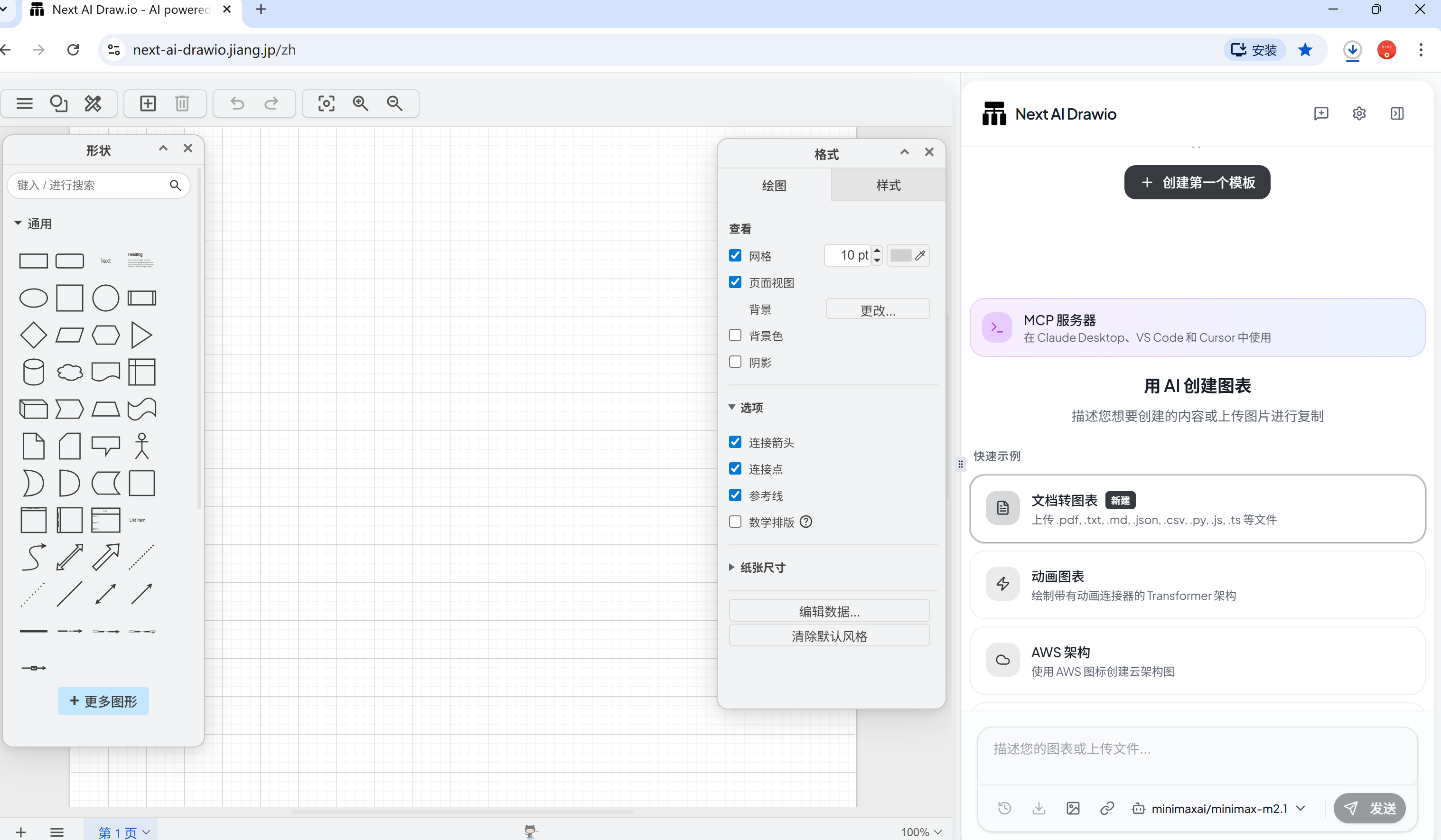Enable the 数学排版 checkbox

tap(735, 522)
